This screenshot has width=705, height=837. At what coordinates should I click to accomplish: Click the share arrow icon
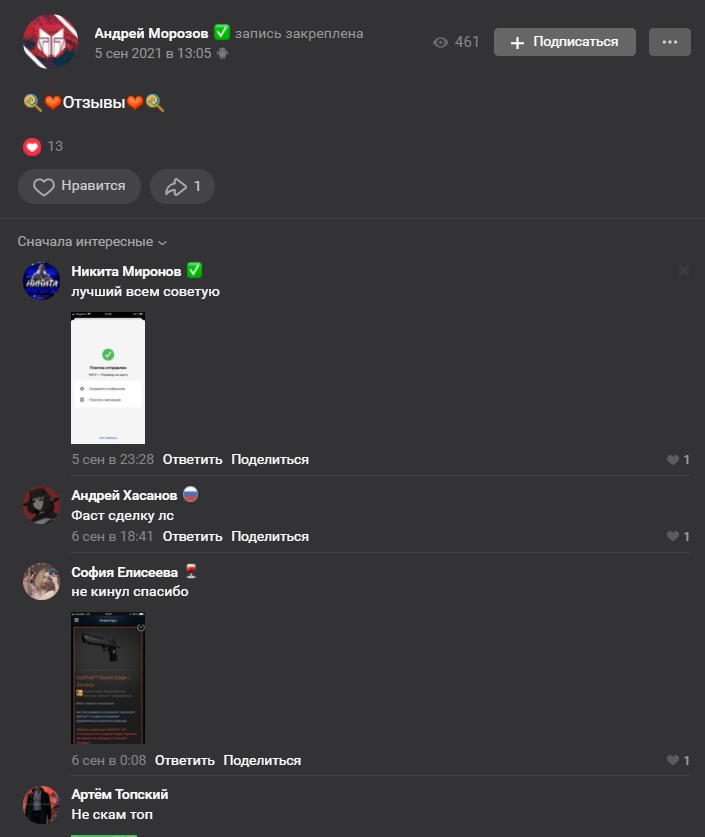pos(176,187)
